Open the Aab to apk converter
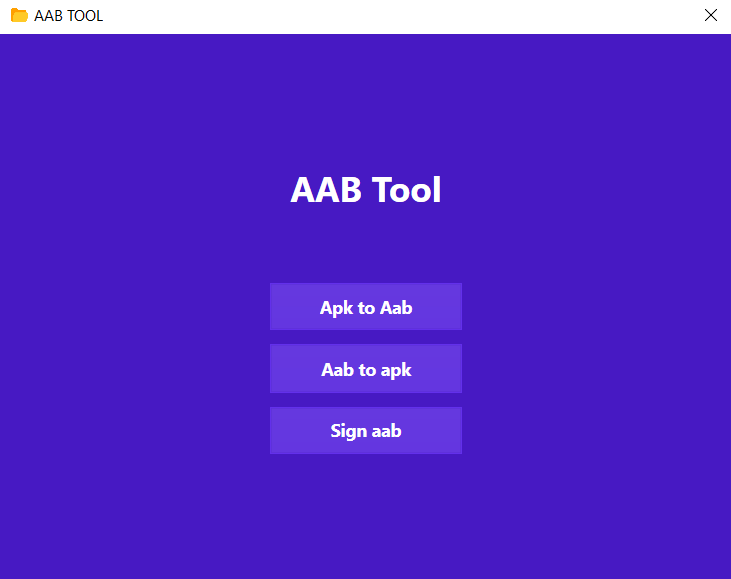The height and width of the screenshot is (579, 731). [x=366, y=369]
